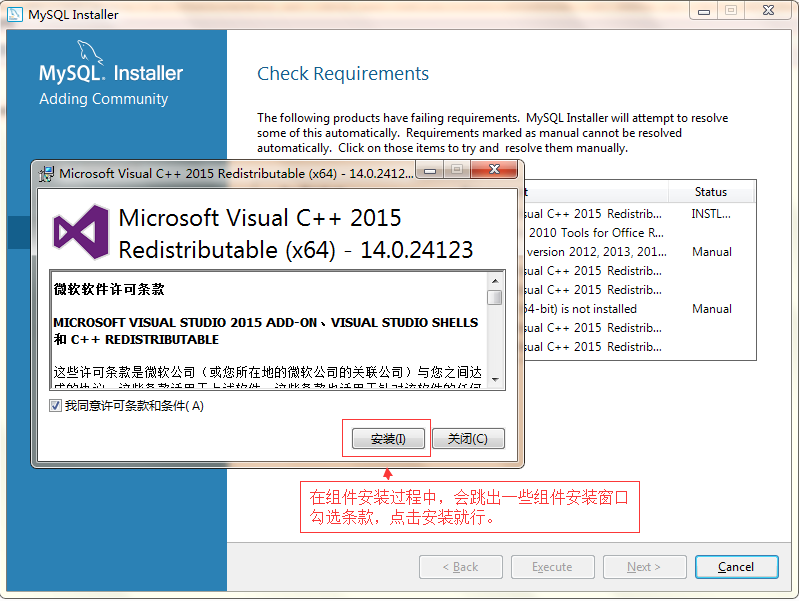The image size is (799, 601).
Task: Close the Visual C++ Redistributable dialog window
Action: click(x=494, y=170)
